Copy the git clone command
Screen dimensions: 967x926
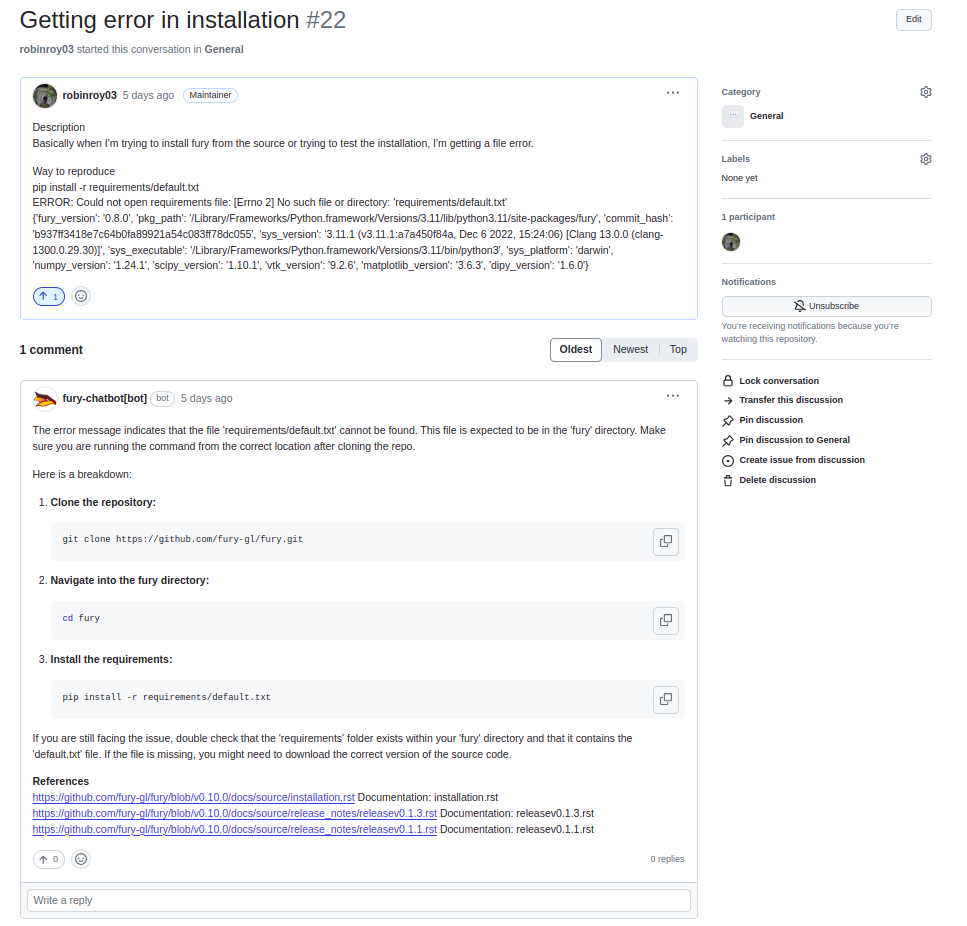tap(665, 541)
